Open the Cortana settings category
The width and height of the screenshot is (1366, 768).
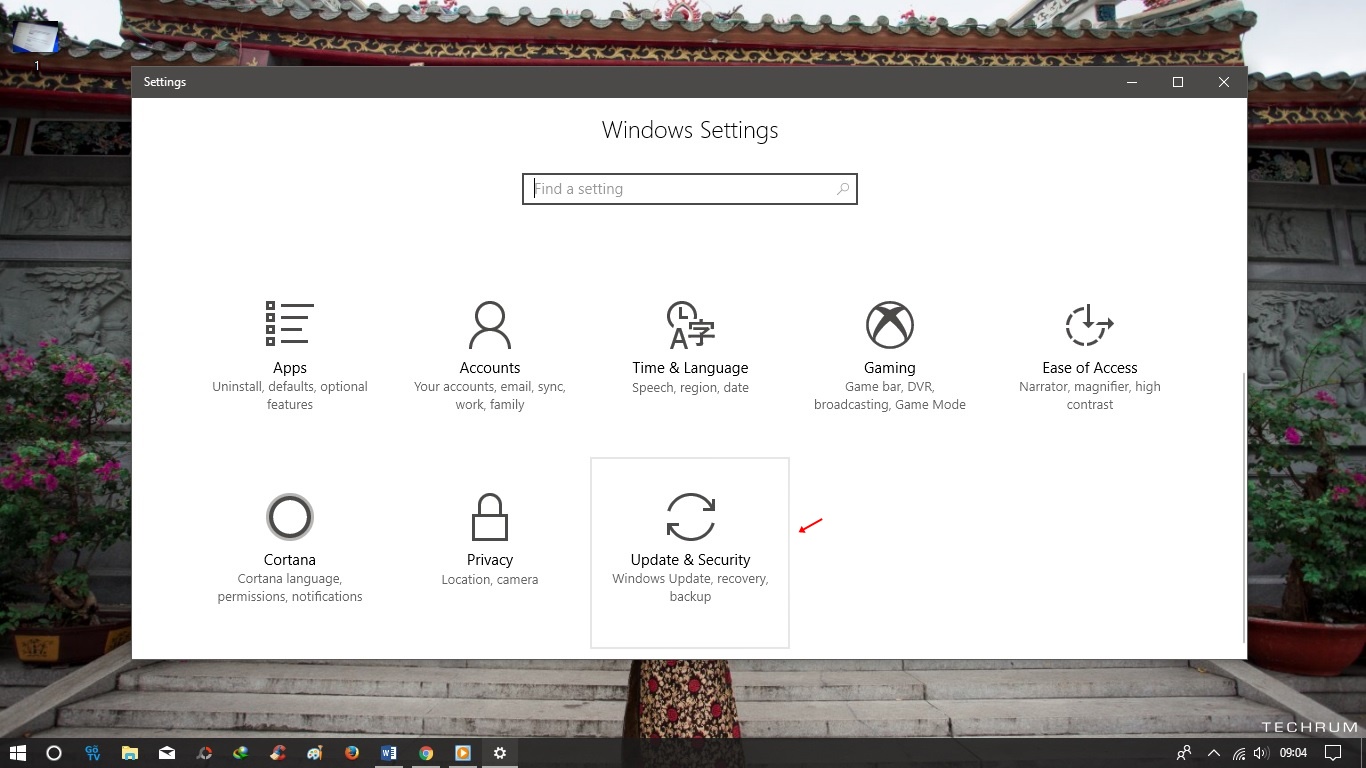click(x=290, y=552)
